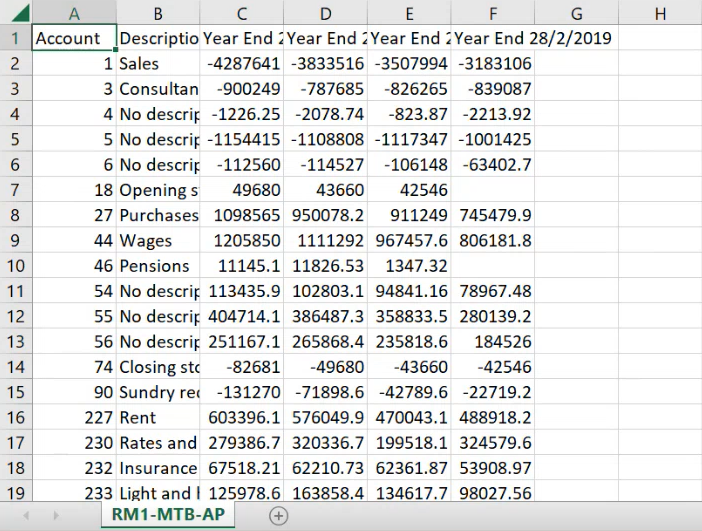Add a new sheet with plus button
The height and width of the screenshot is (531, 702).
(279, 515)
